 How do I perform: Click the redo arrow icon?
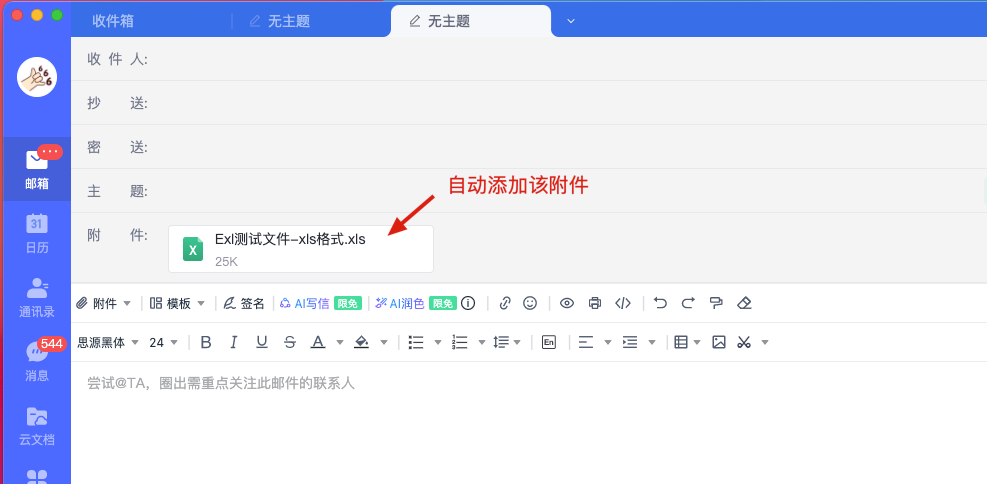tap(688, 303)
